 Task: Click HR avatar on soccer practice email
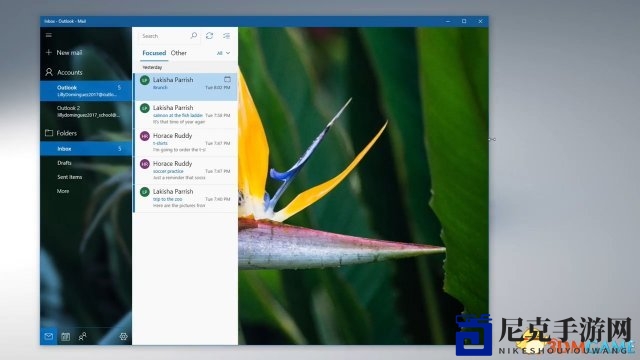pyautogui.click(x=144, y=164)
